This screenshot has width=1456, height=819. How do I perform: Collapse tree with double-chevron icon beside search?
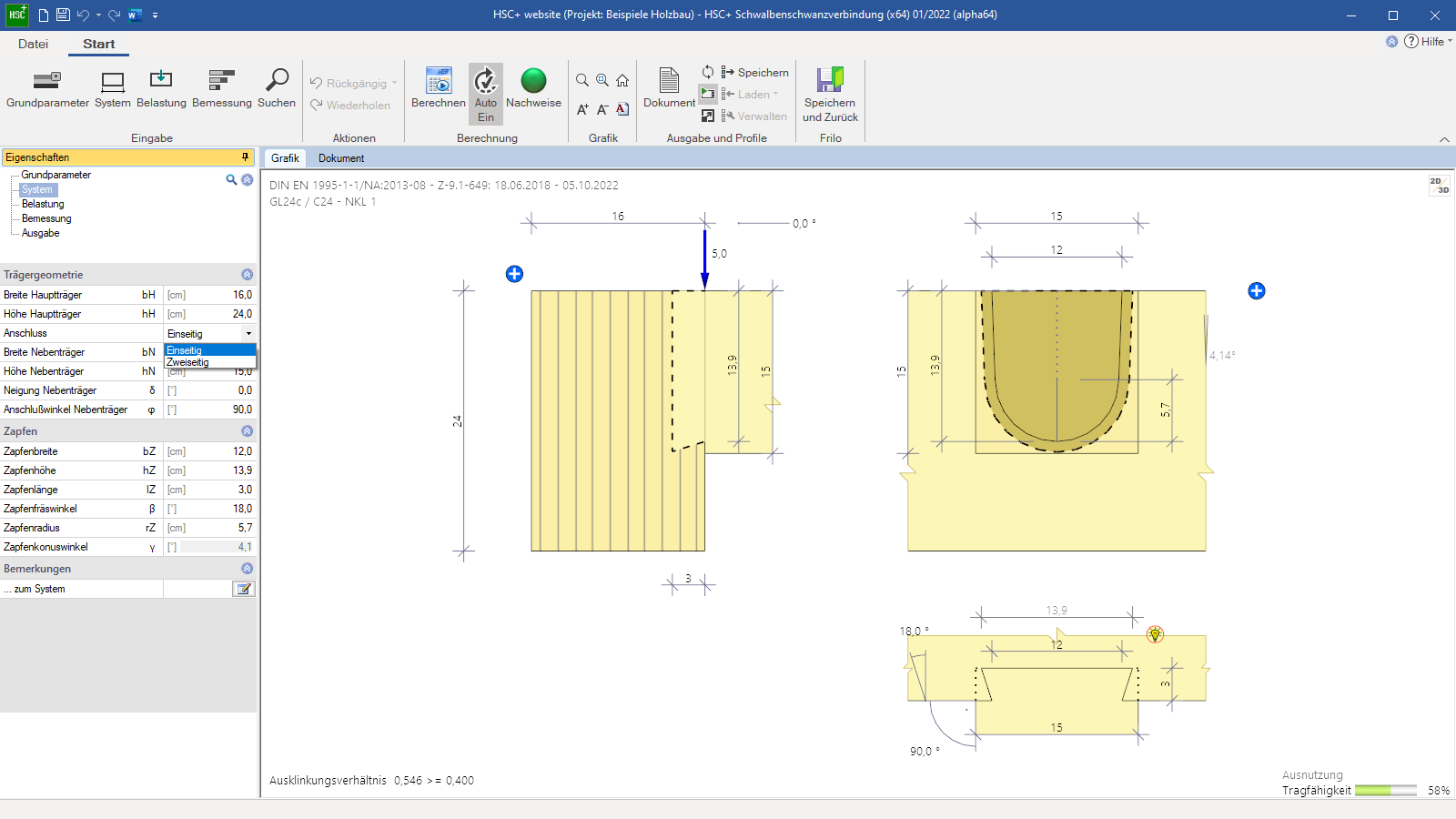pos(247,180)
